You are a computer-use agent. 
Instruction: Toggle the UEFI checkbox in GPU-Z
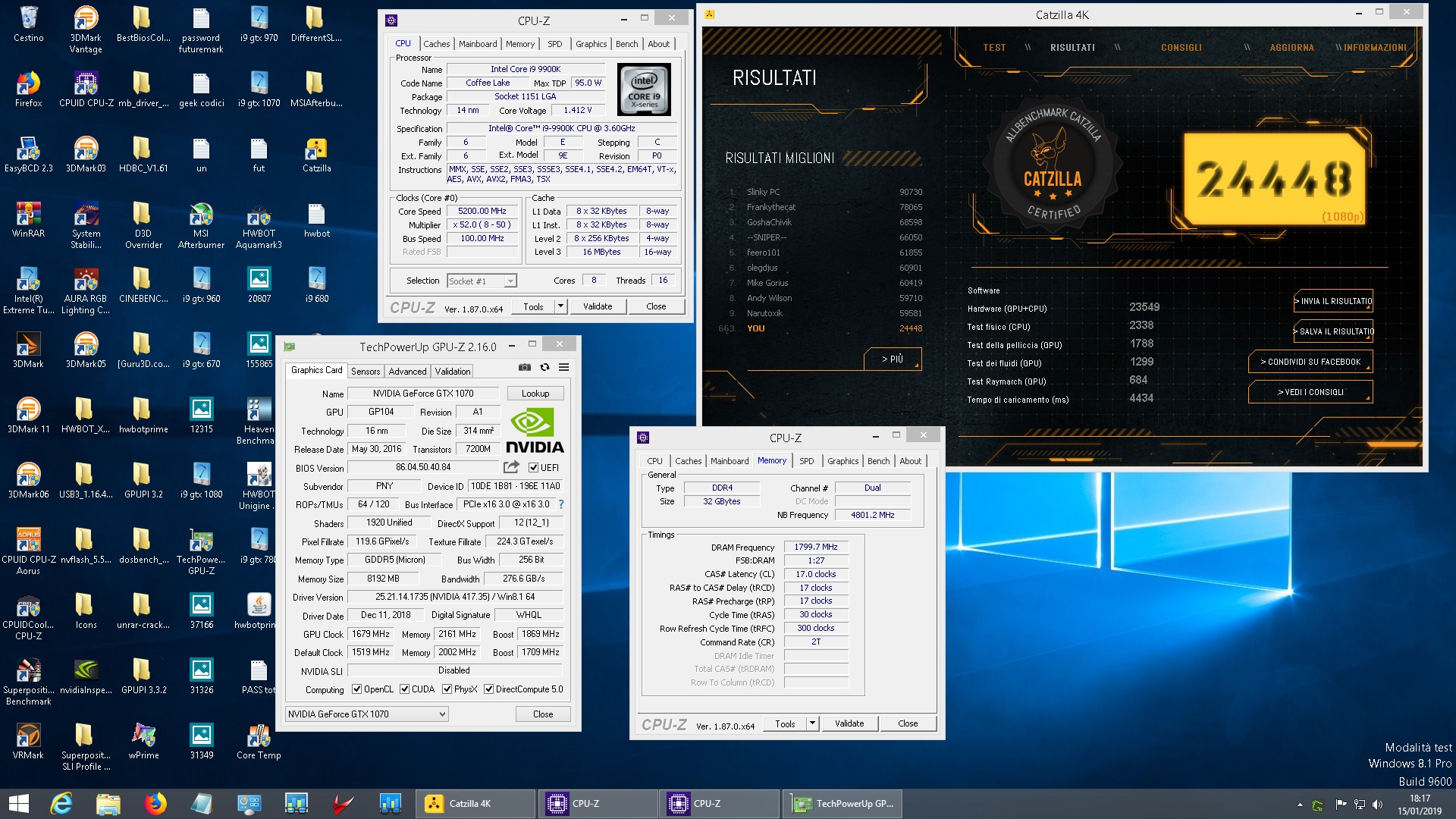(x=533, y=468)
